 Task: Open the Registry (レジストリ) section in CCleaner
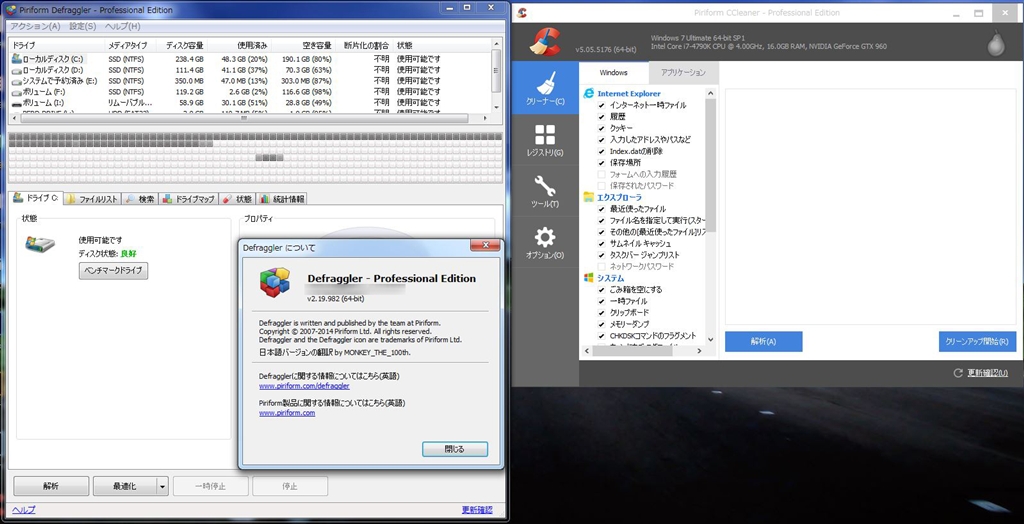point(545,139)
